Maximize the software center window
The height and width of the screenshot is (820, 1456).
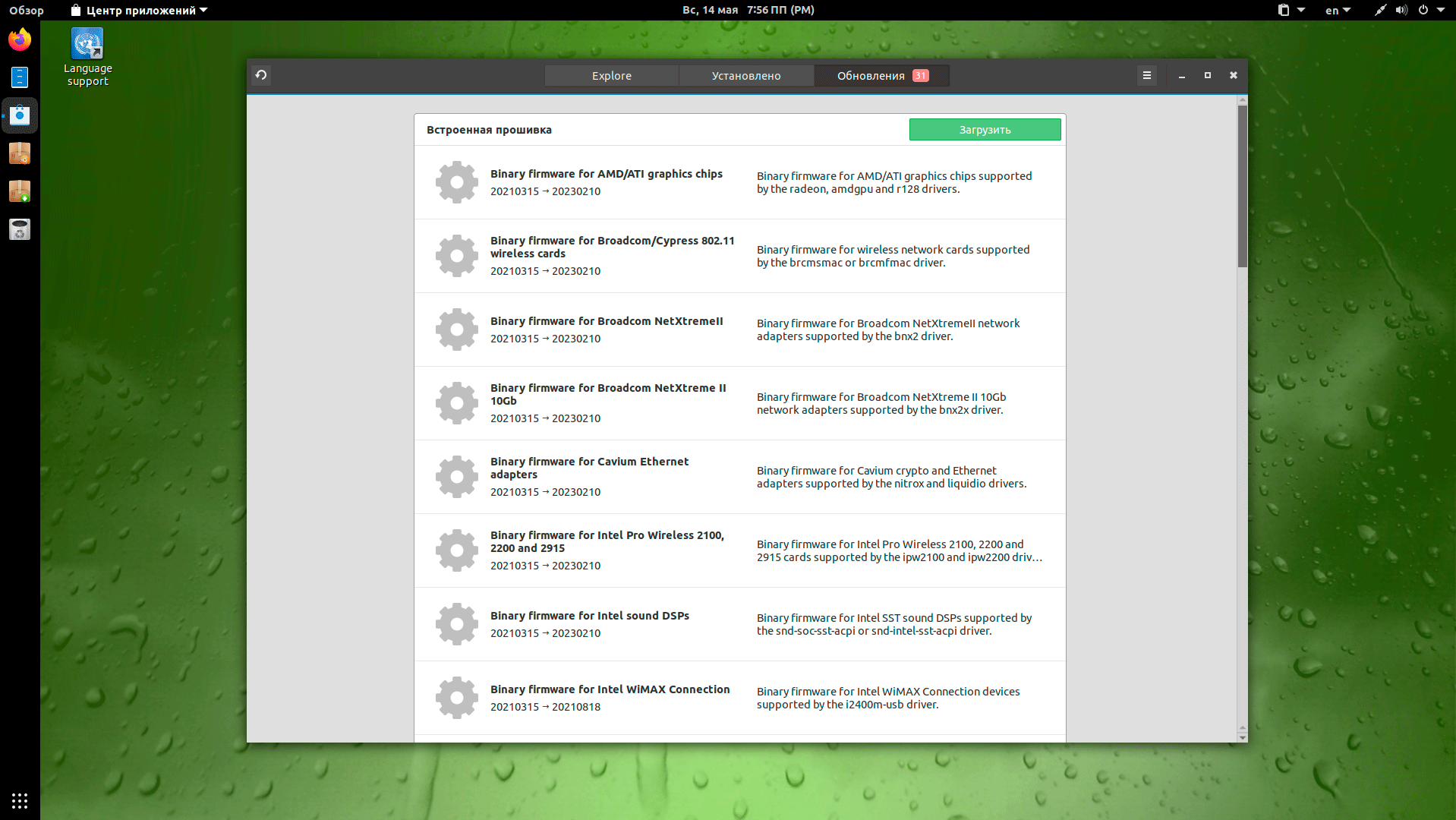click(x=1208, y=75)
